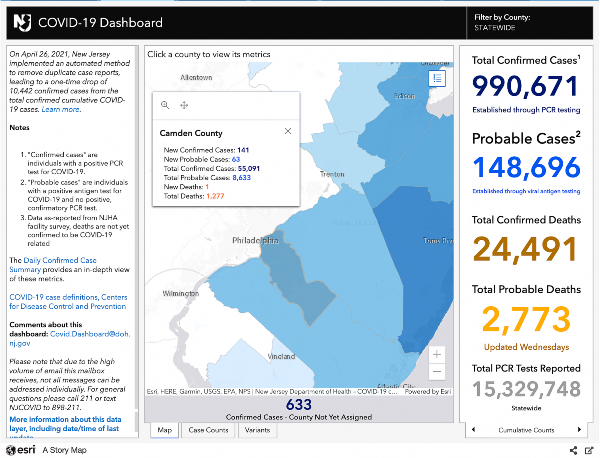This screenshot has height=458, width=600.
Task: Click the pan icon in Camden popup
Action: (x=184, y=105)
